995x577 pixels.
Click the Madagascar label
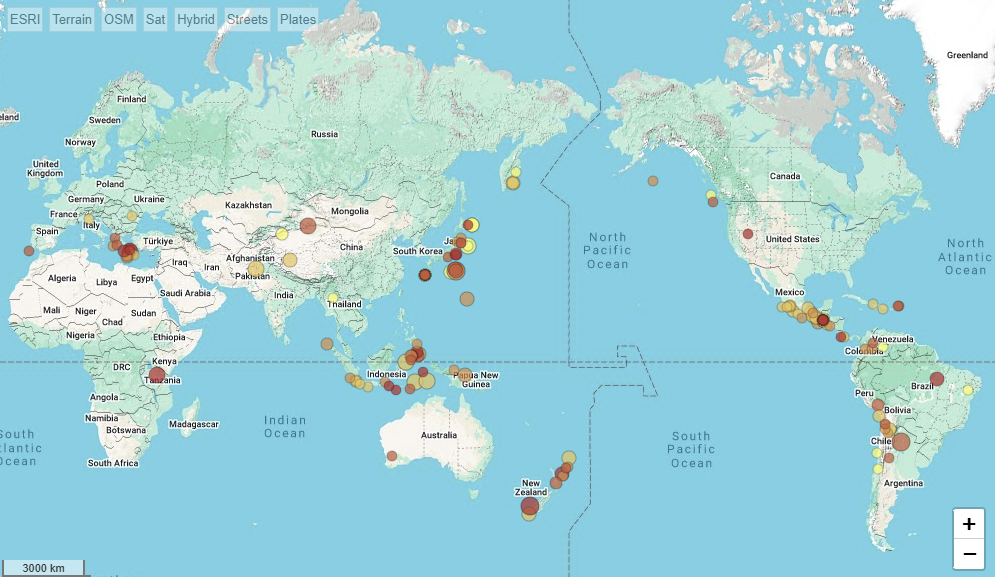pos(194,424)
